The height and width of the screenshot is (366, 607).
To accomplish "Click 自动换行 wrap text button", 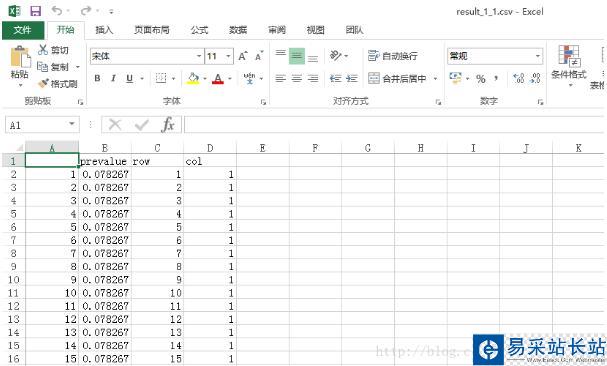I will 393,56.
